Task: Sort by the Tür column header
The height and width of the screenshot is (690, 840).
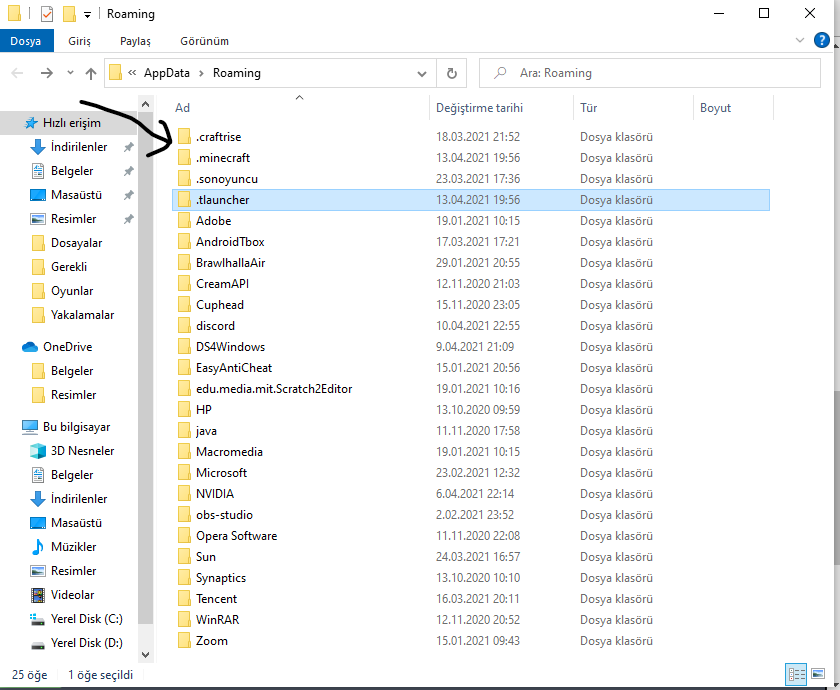Action: tap(588, 108)
